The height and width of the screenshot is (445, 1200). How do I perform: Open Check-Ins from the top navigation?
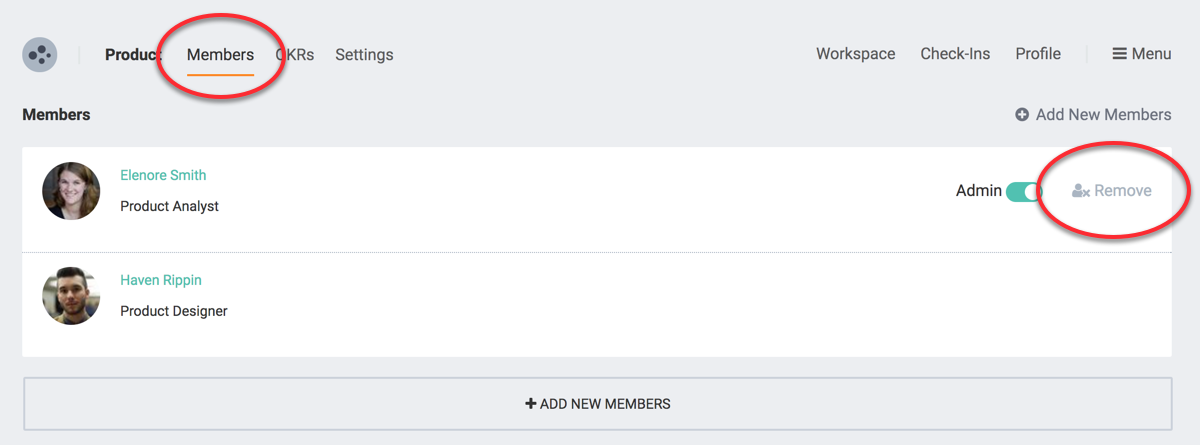pos(955,54)
